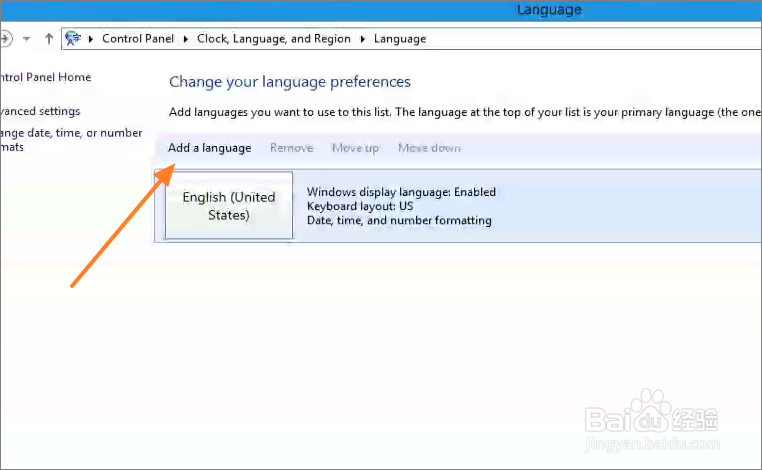762x470 pixels.
Task: Click 'Change your language preferences' heading
Action: (x=290, y=82)
